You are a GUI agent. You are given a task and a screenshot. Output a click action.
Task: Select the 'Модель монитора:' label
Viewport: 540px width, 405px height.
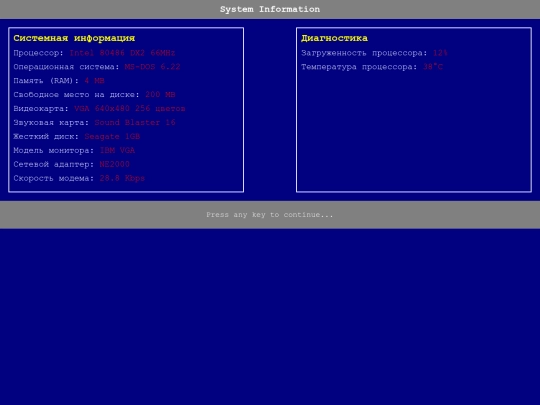(54, 150)
